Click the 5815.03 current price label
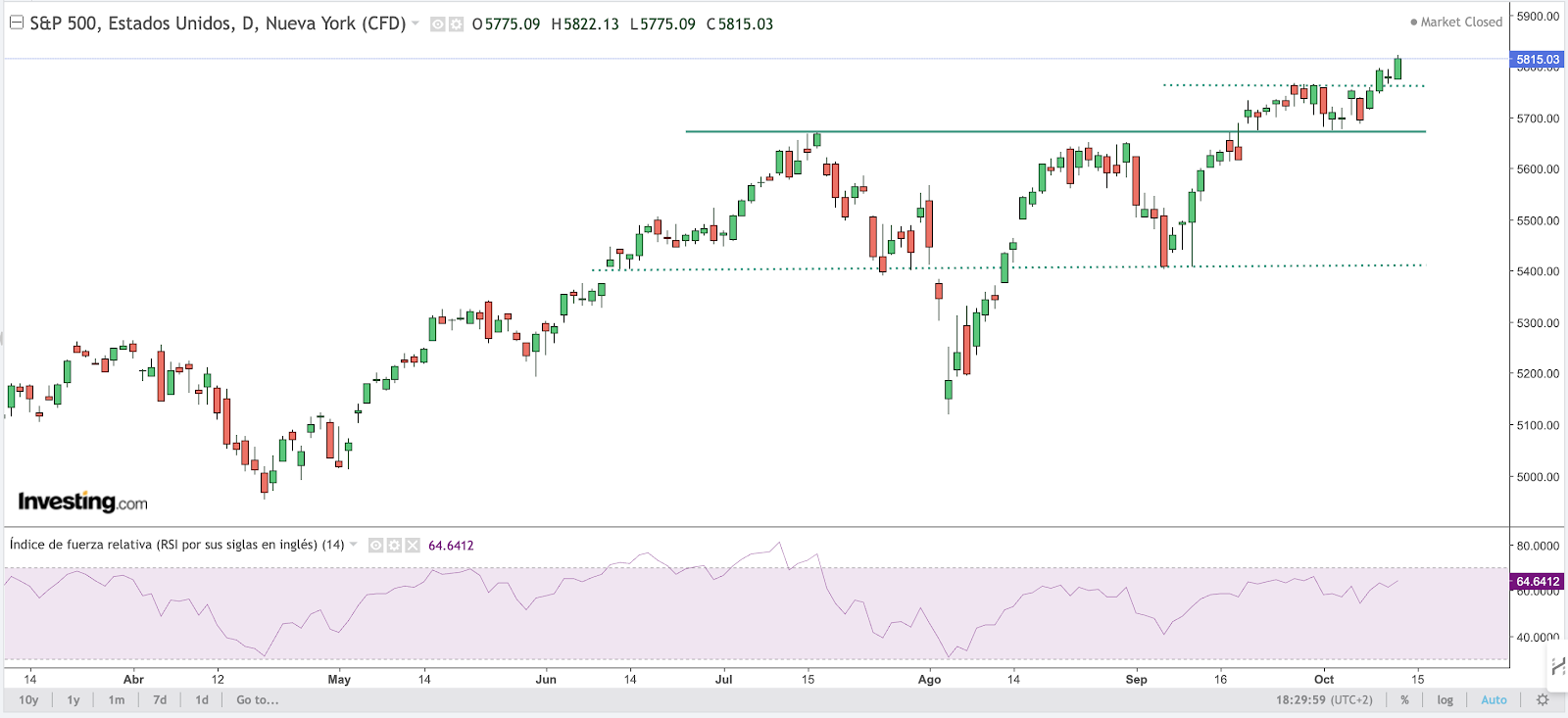 pyautogui.click(x=1538, y=60)
